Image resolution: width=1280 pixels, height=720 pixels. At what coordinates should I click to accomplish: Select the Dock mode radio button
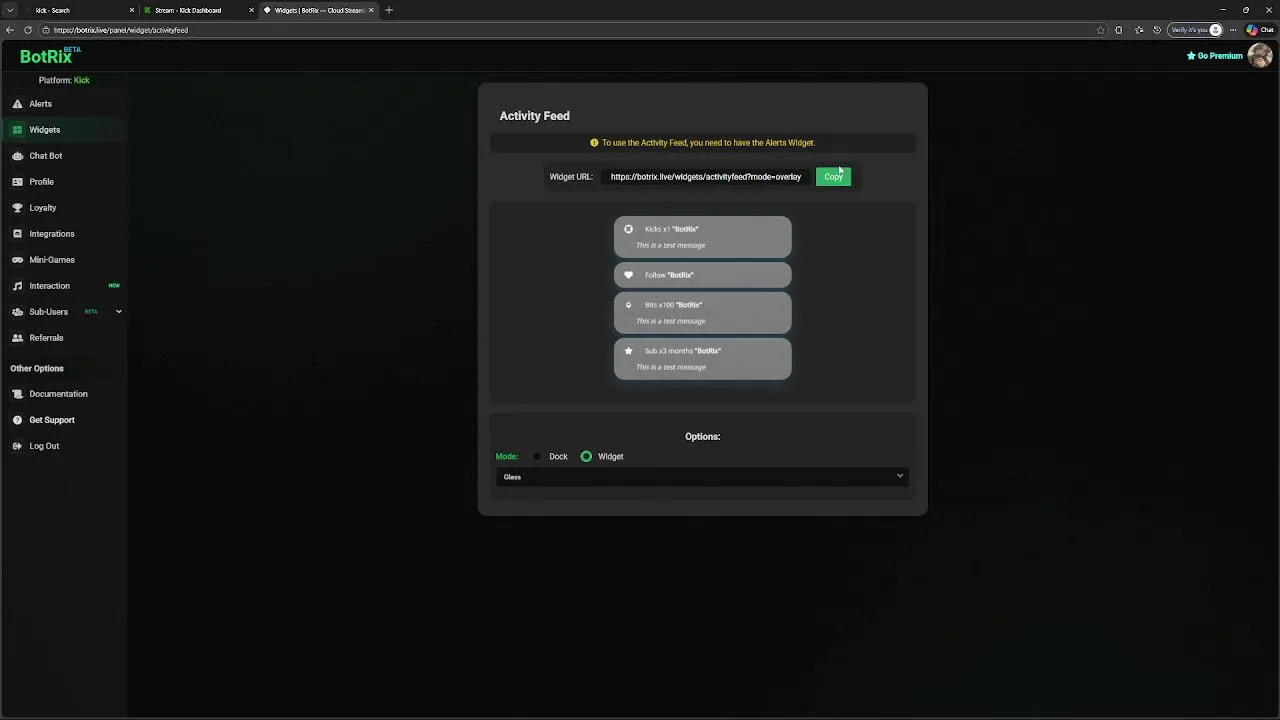(x=537, y=457)
